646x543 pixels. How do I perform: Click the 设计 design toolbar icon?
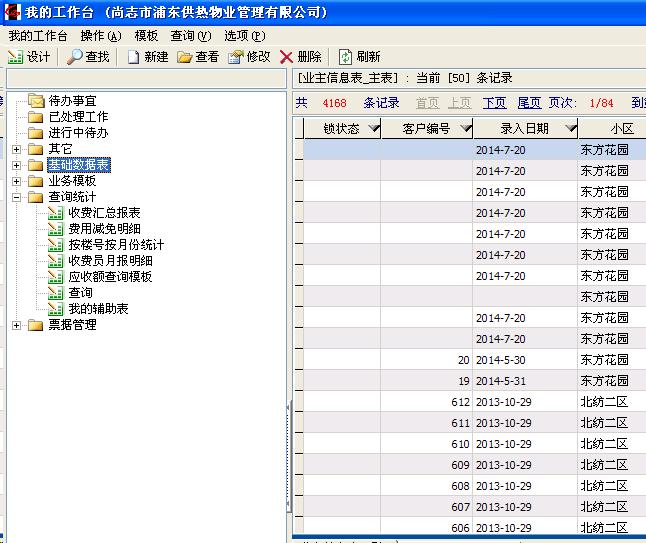coord(16,57)
